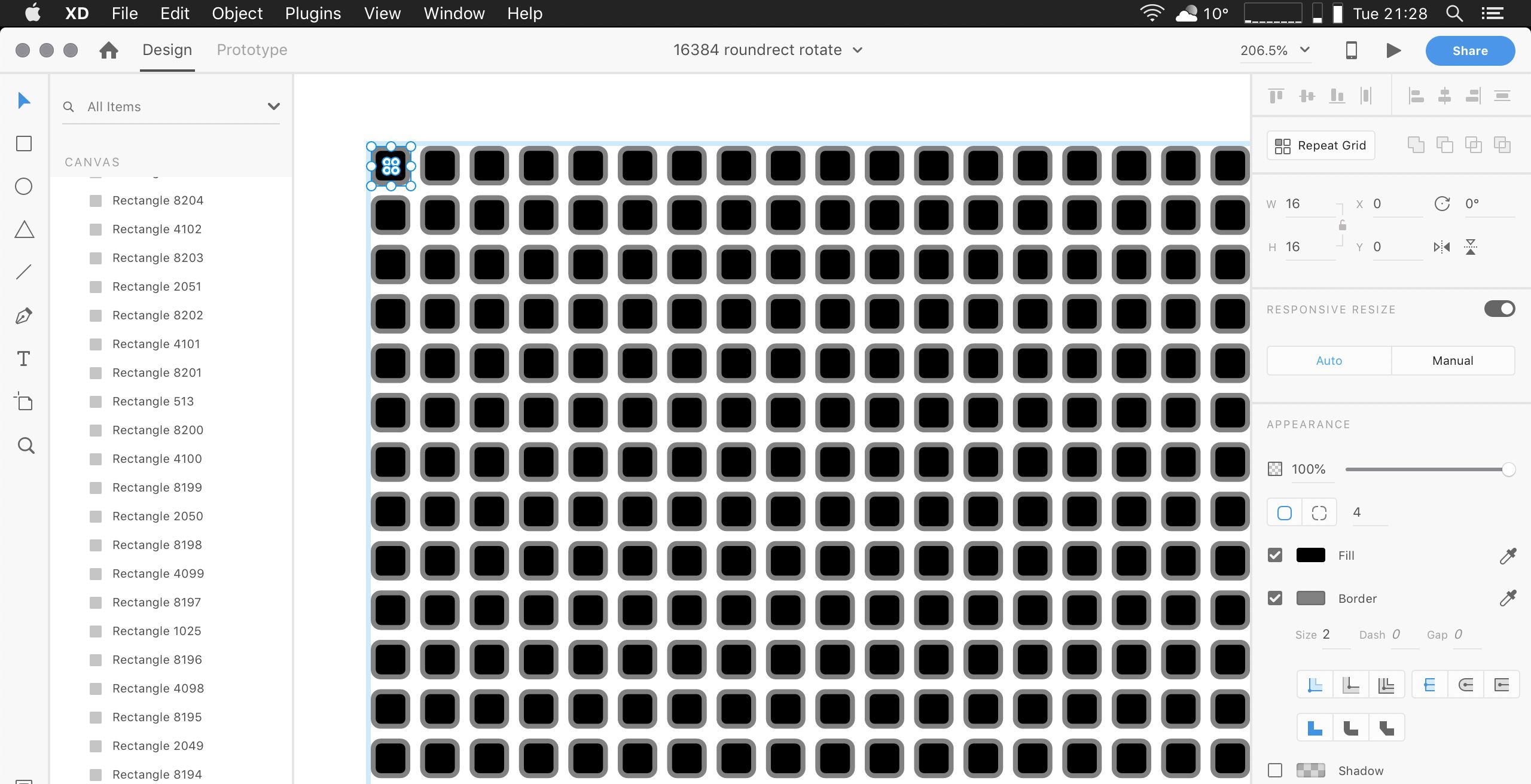Image resolution: width=1531 pixels, height=784 pixels.
Task: Flip the selection horizontally
Action: [1442, 246]
